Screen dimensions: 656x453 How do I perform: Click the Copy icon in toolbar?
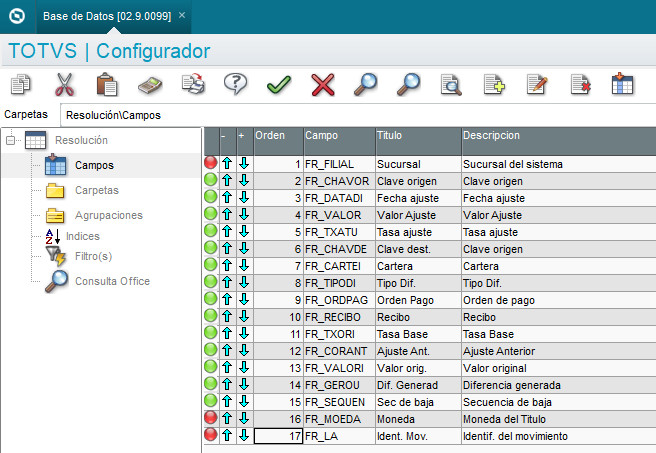[x=20, y=84]
